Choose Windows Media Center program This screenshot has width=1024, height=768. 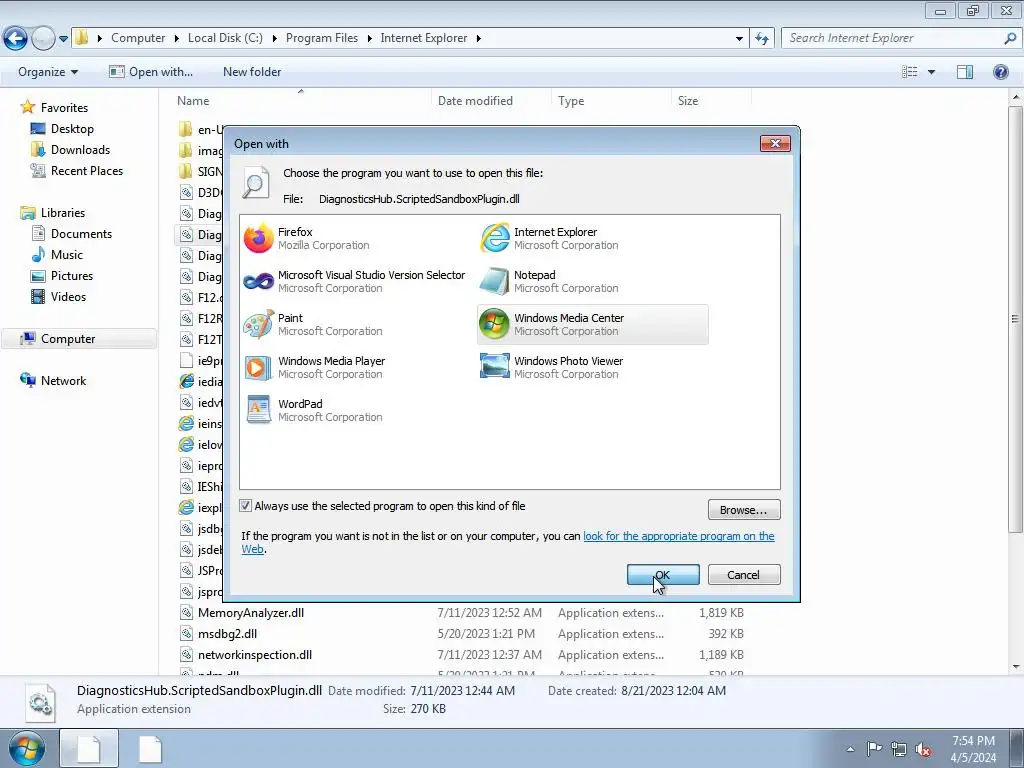[592, 325]
